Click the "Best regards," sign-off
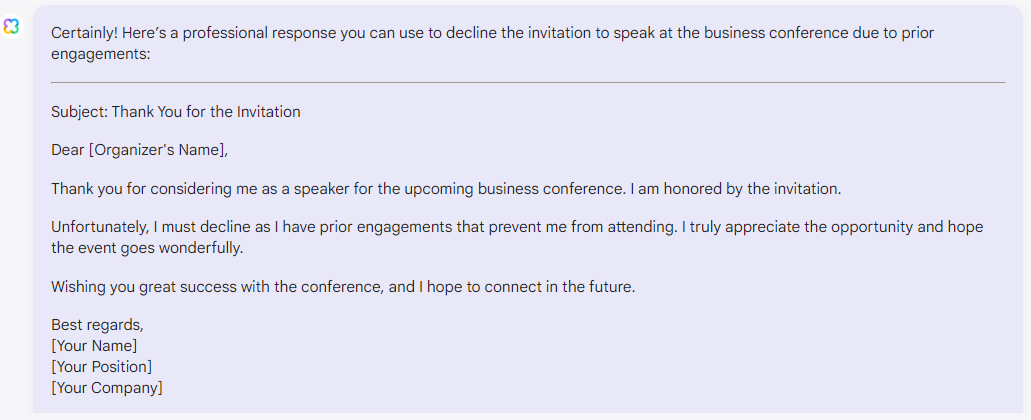The image size is (1031, 420). point(98,326)
